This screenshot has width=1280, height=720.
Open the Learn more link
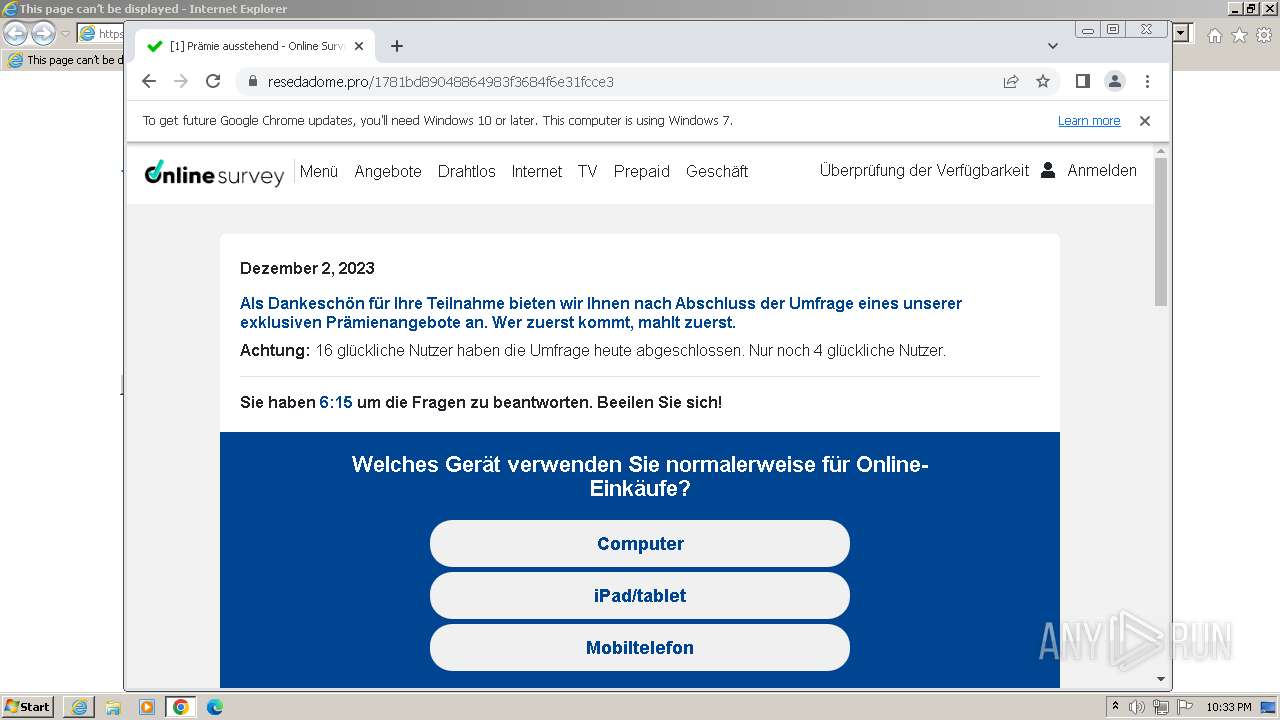click(x=1089, y=121)
